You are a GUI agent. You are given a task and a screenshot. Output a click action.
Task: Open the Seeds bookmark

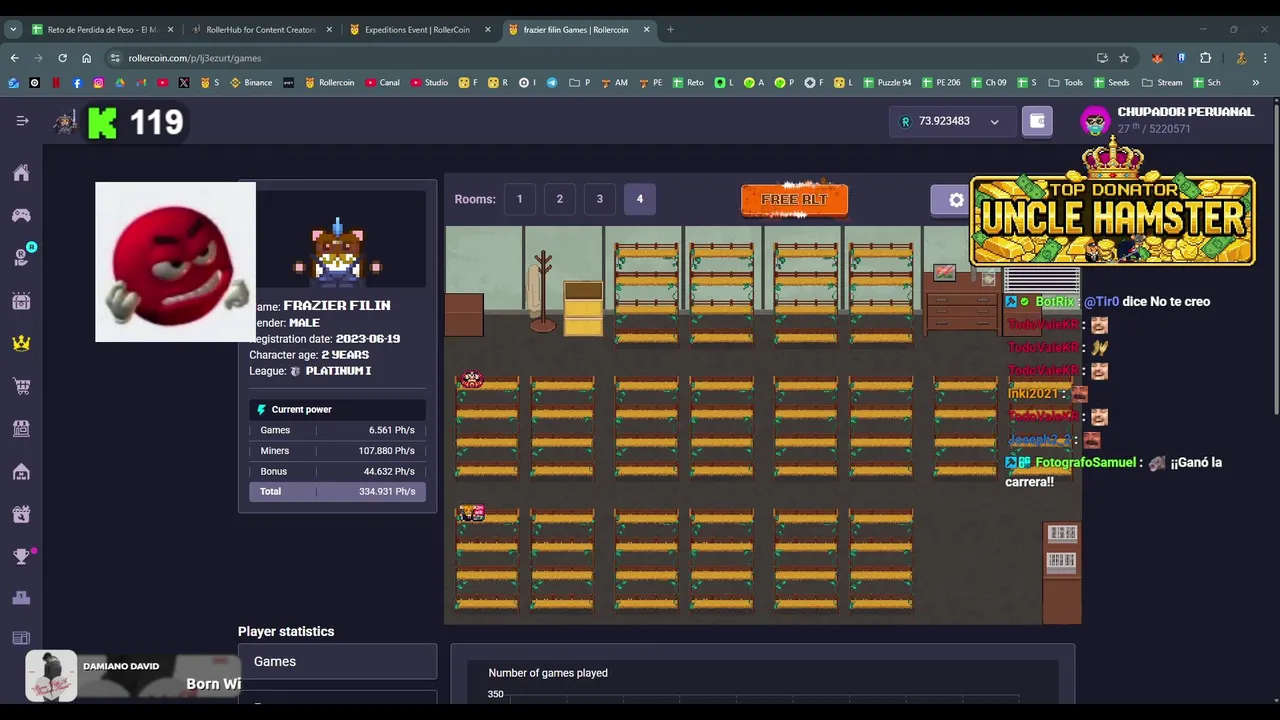[1112, 83]
